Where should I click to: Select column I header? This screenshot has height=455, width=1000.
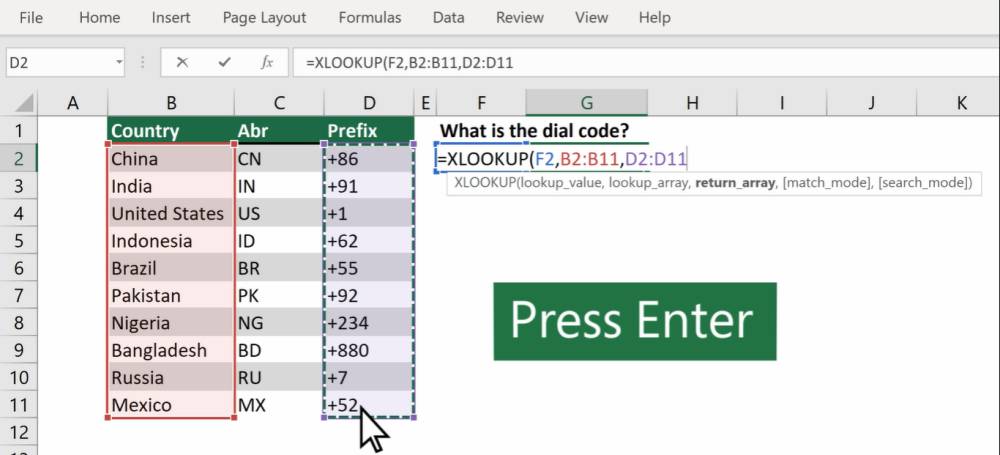(782, 102)
